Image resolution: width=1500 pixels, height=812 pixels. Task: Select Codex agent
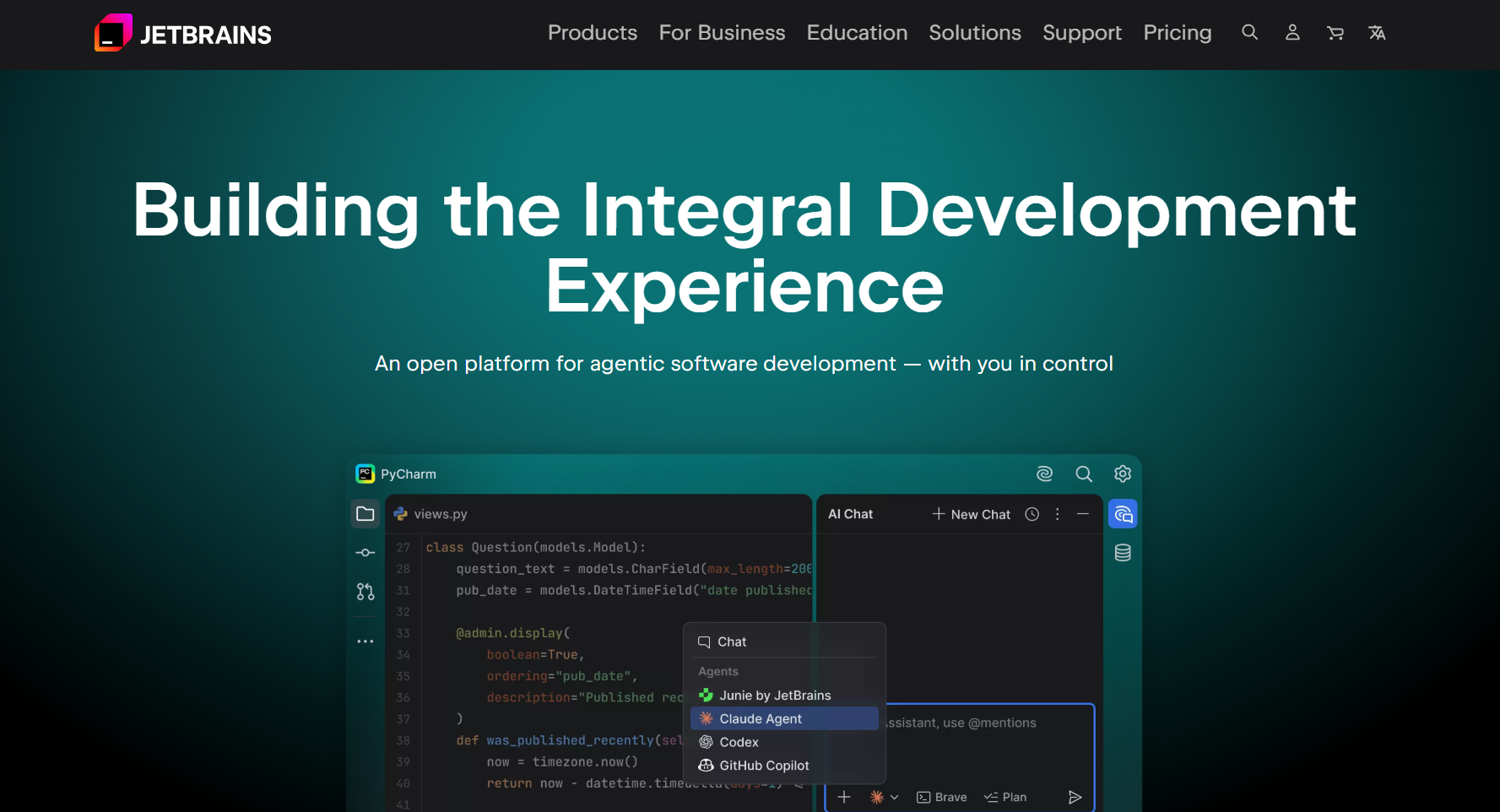[784, 742]
